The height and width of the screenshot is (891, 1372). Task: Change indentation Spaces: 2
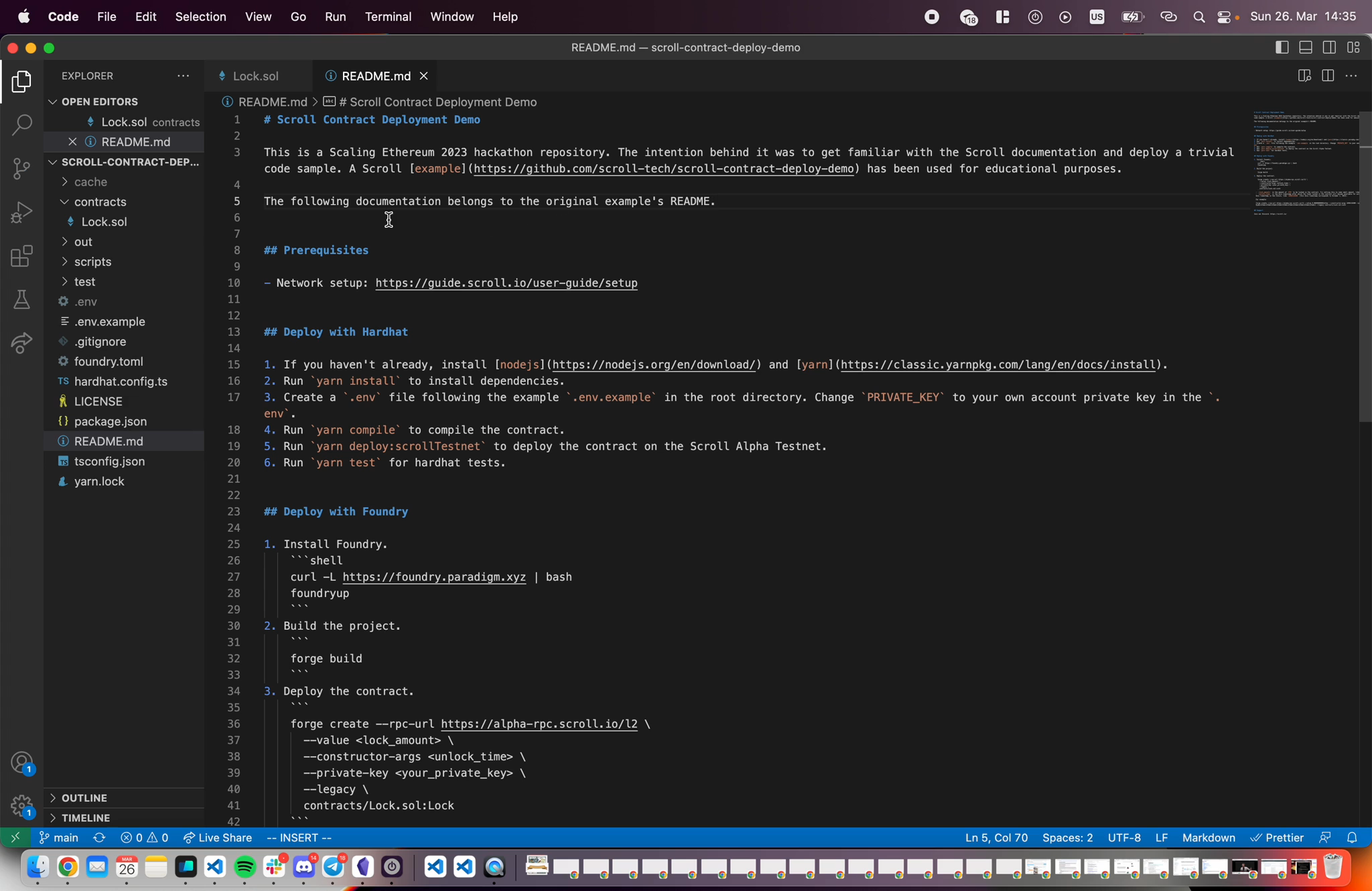coord(1067,837)
